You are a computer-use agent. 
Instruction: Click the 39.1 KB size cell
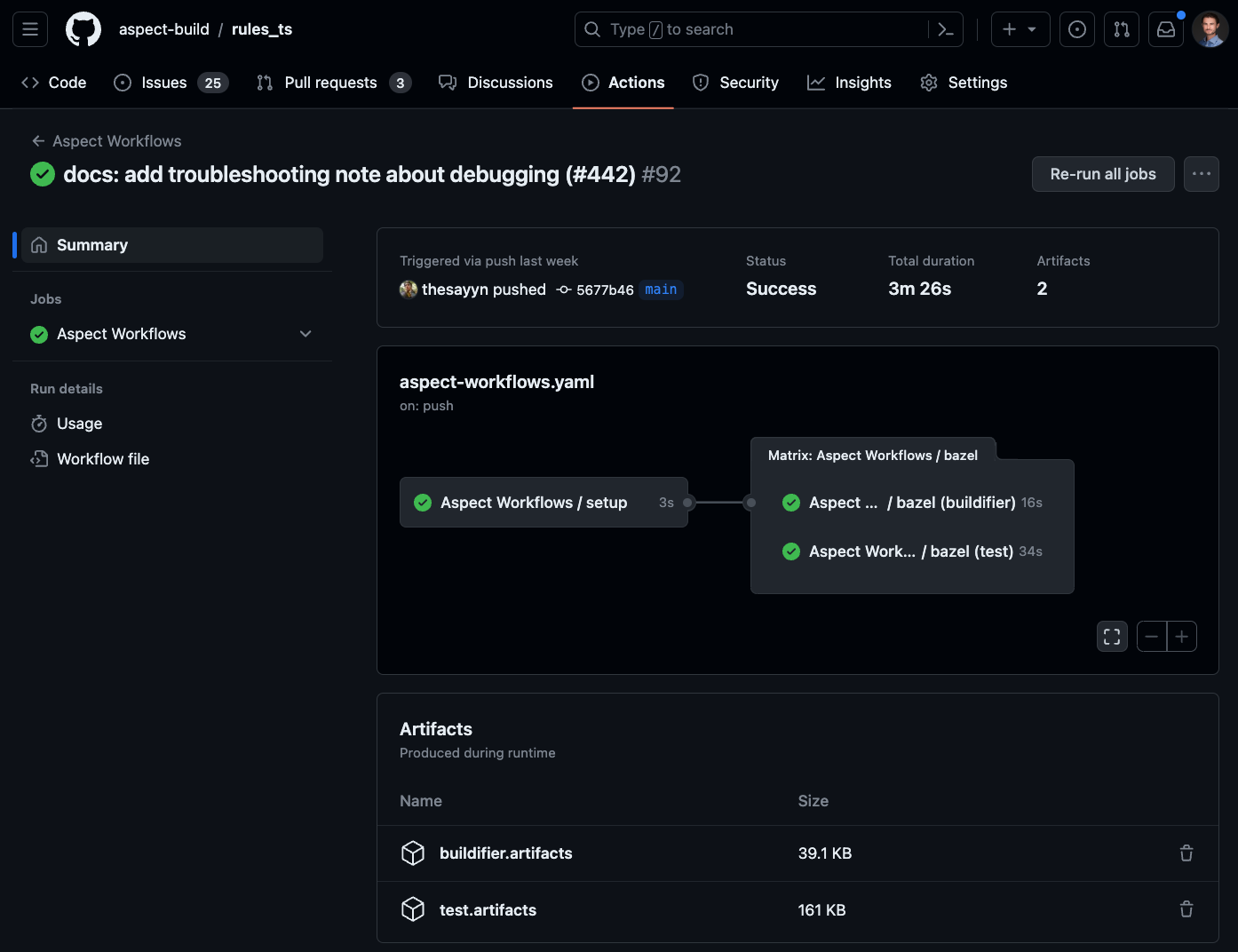825,853
